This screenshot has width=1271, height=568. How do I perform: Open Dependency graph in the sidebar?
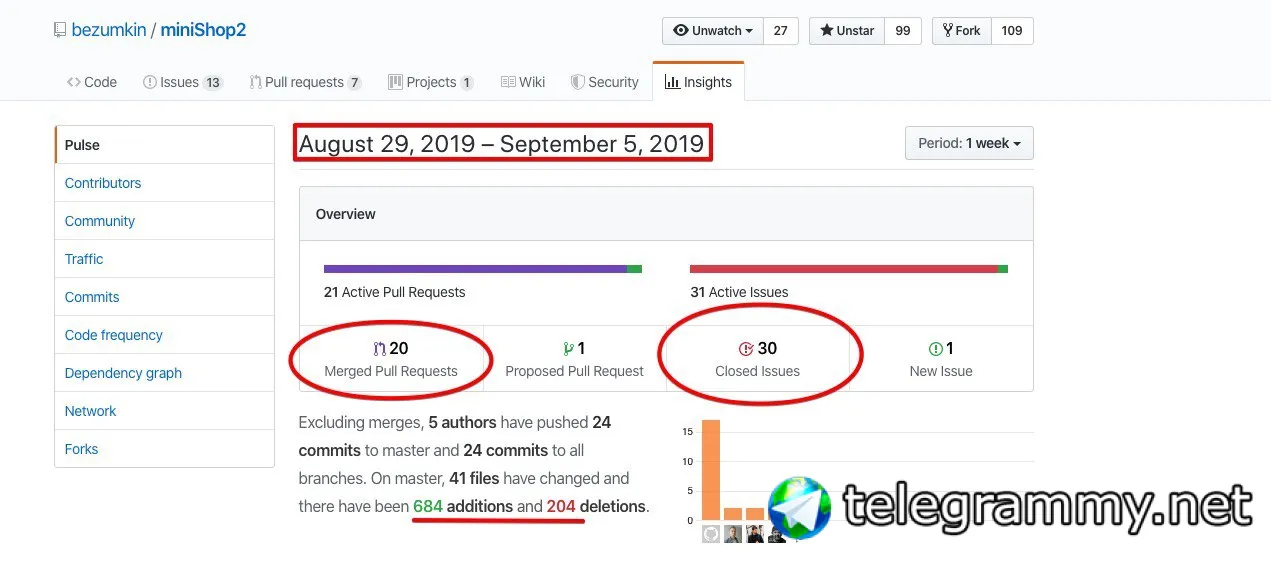pos(165,373)
